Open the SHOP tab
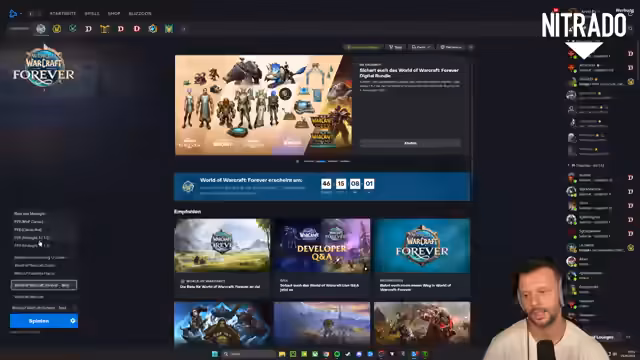The height and width of the screenshot is (360, 640). tap(114, 13)
